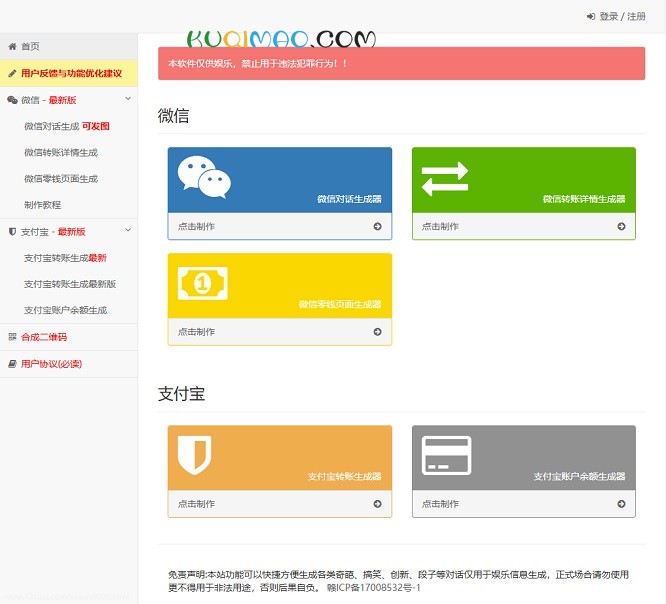
Task: Click 点击制作 under 微信转账详情生成器
Action: tap(440, 226)
